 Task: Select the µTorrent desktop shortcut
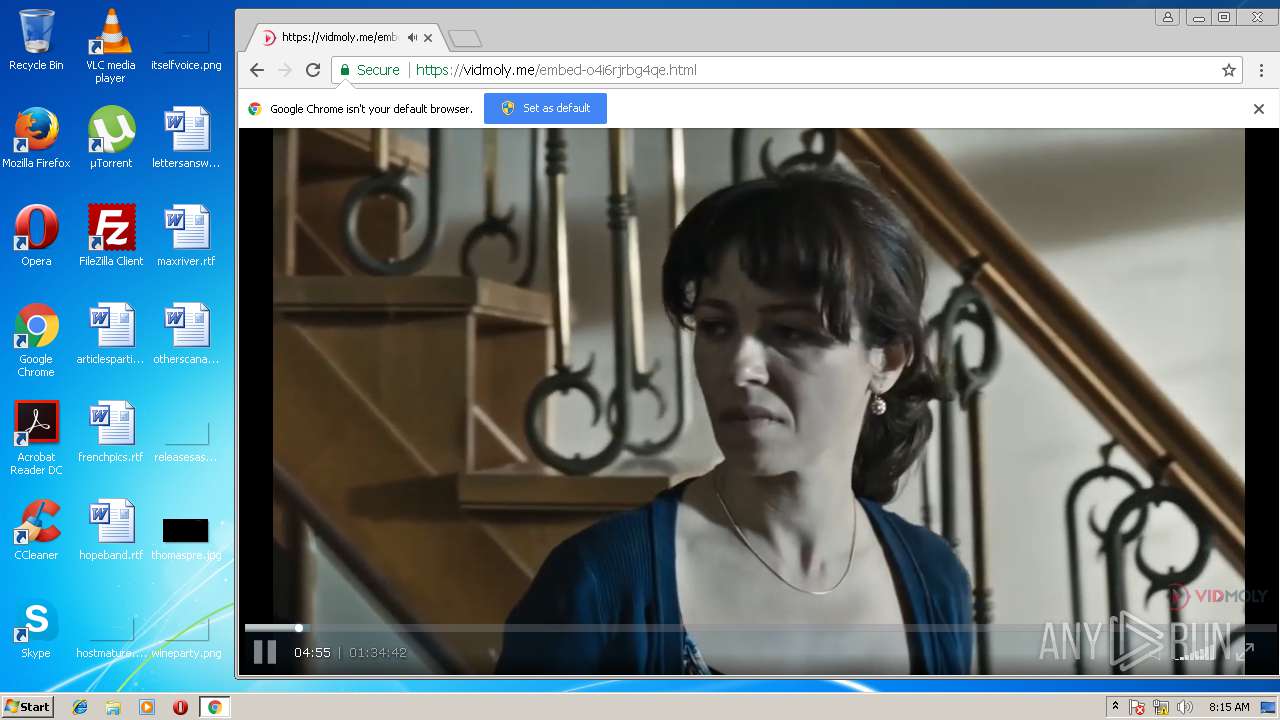pos(110,138)
